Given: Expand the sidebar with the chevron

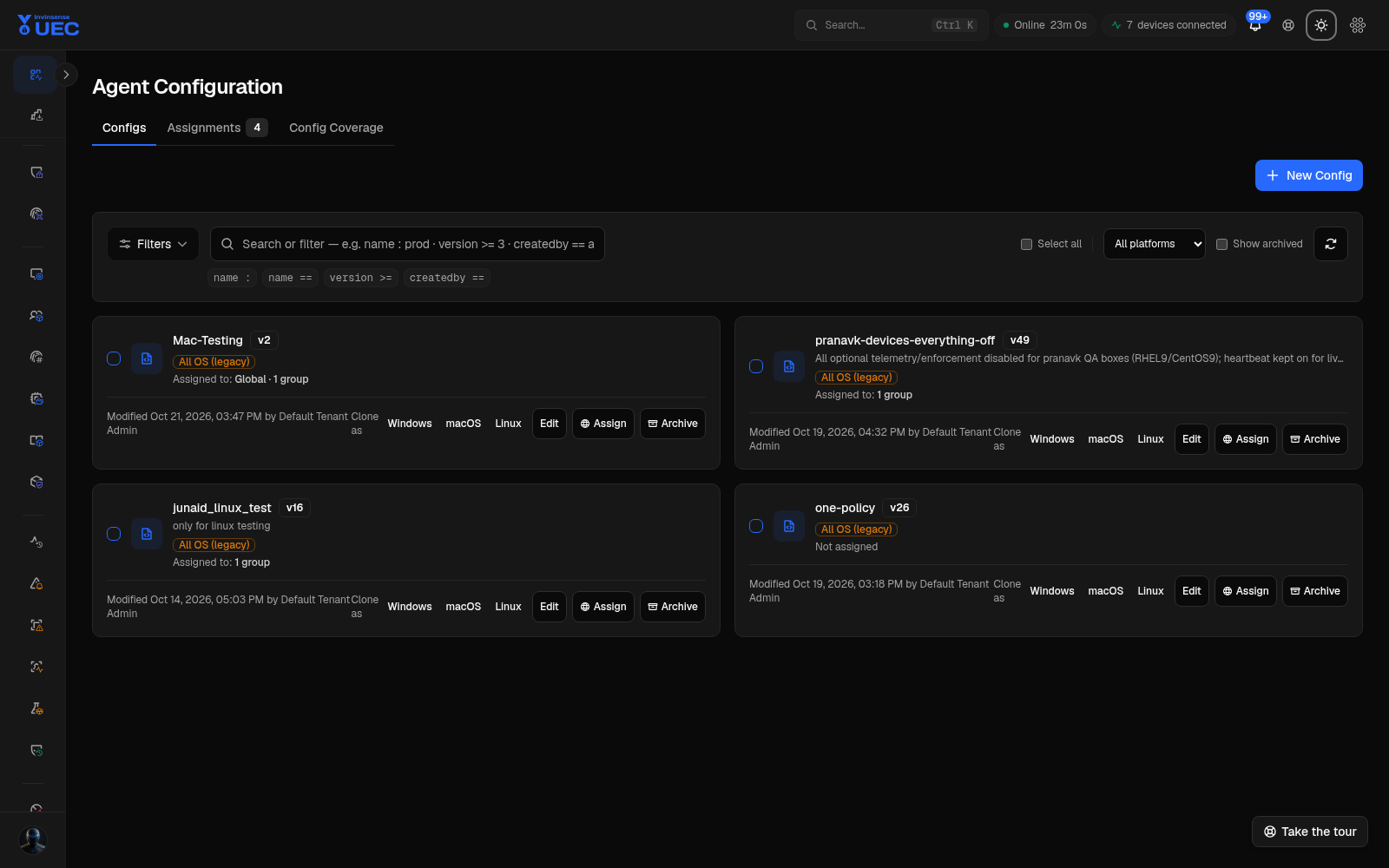Looking at the screenshot, I should click(x=66, y=75).
